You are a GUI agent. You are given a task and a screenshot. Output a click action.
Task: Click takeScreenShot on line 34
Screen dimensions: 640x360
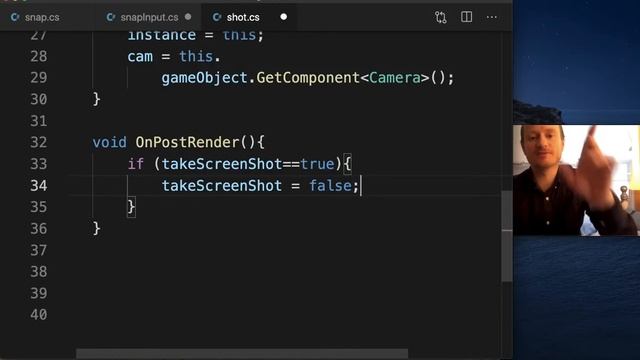click(x=222, y=186)
